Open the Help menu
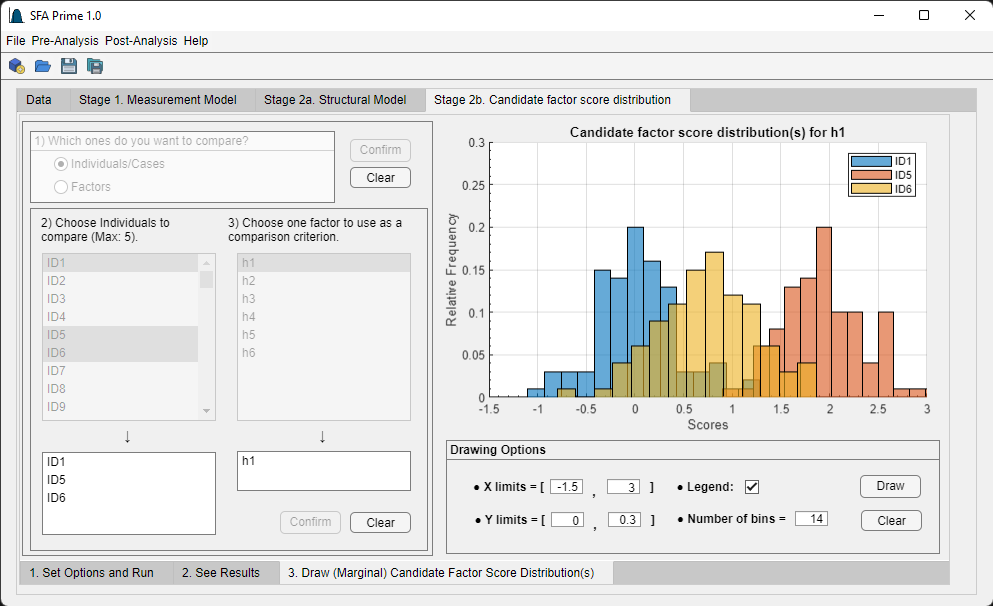The height and width of the screenshot is (606, 993). click(x=196, y=41)
